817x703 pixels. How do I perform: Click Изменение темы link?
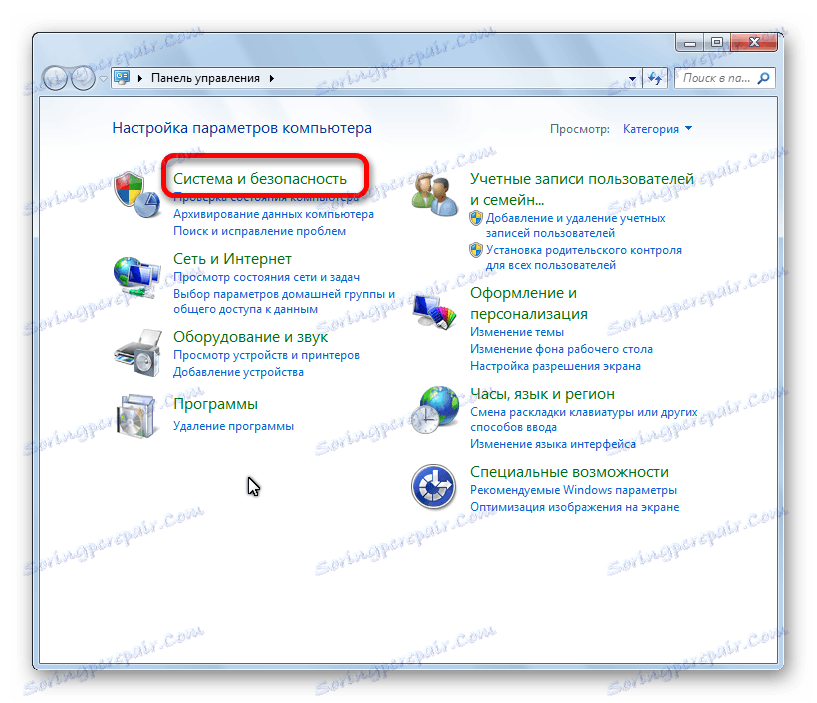pos(517,332)
